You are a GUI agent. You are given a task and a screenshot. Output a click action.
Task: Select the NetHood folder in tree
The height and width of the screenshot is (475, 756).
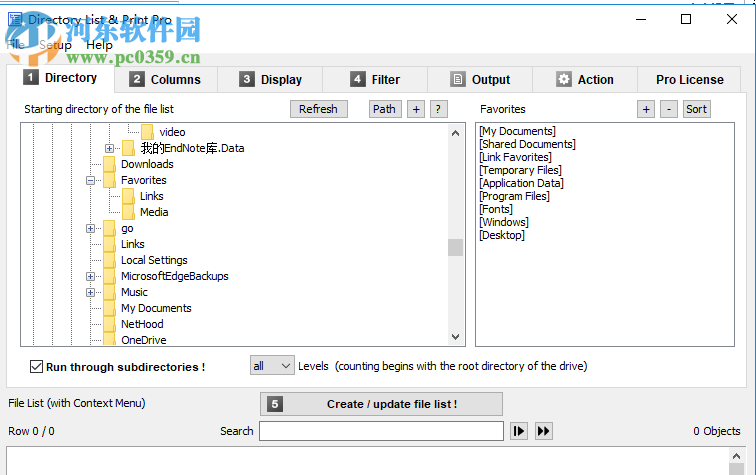coord(142,324)
